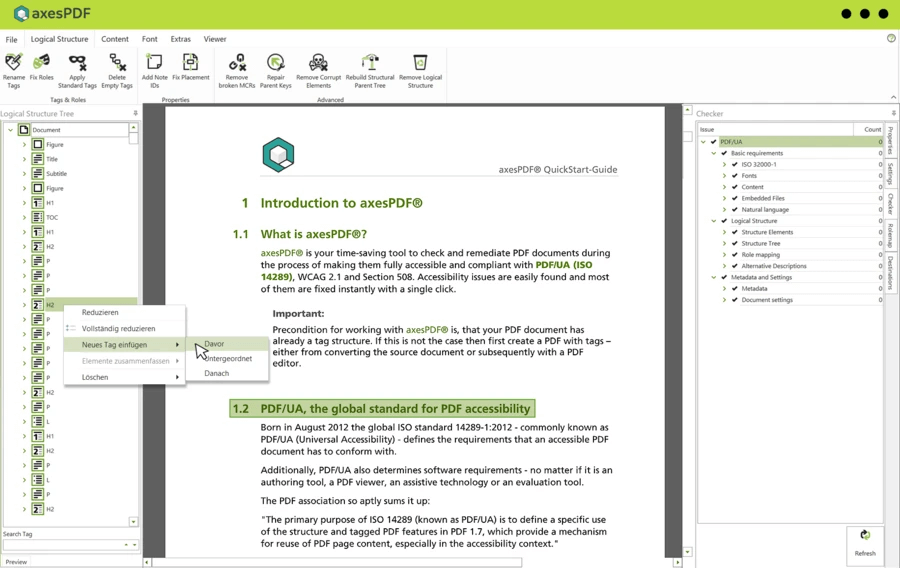Image resolution: width=900 pixels, height=568 pixels.
Task: Collapse Basic requirements in Checker
Action: [x=713, y=153]
